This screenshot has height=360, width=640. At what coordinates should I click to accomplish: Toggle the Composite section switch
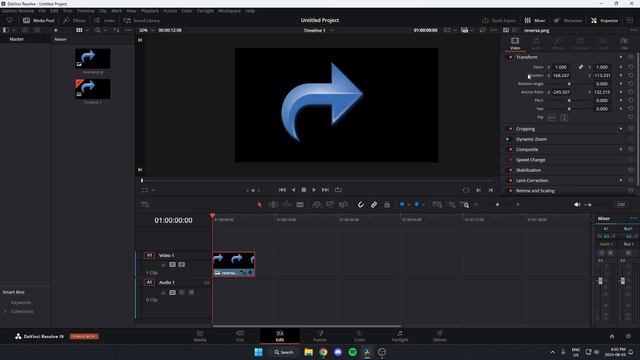pyautogui.click(x=510, y=149)
